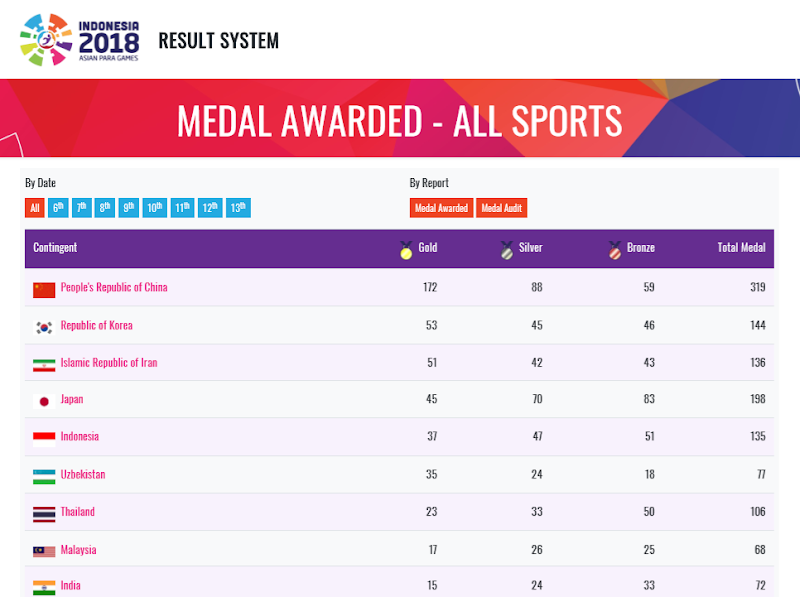Click the Malaysia flag icon
This screenshot has height=597, width=800.
pos(44,551)
